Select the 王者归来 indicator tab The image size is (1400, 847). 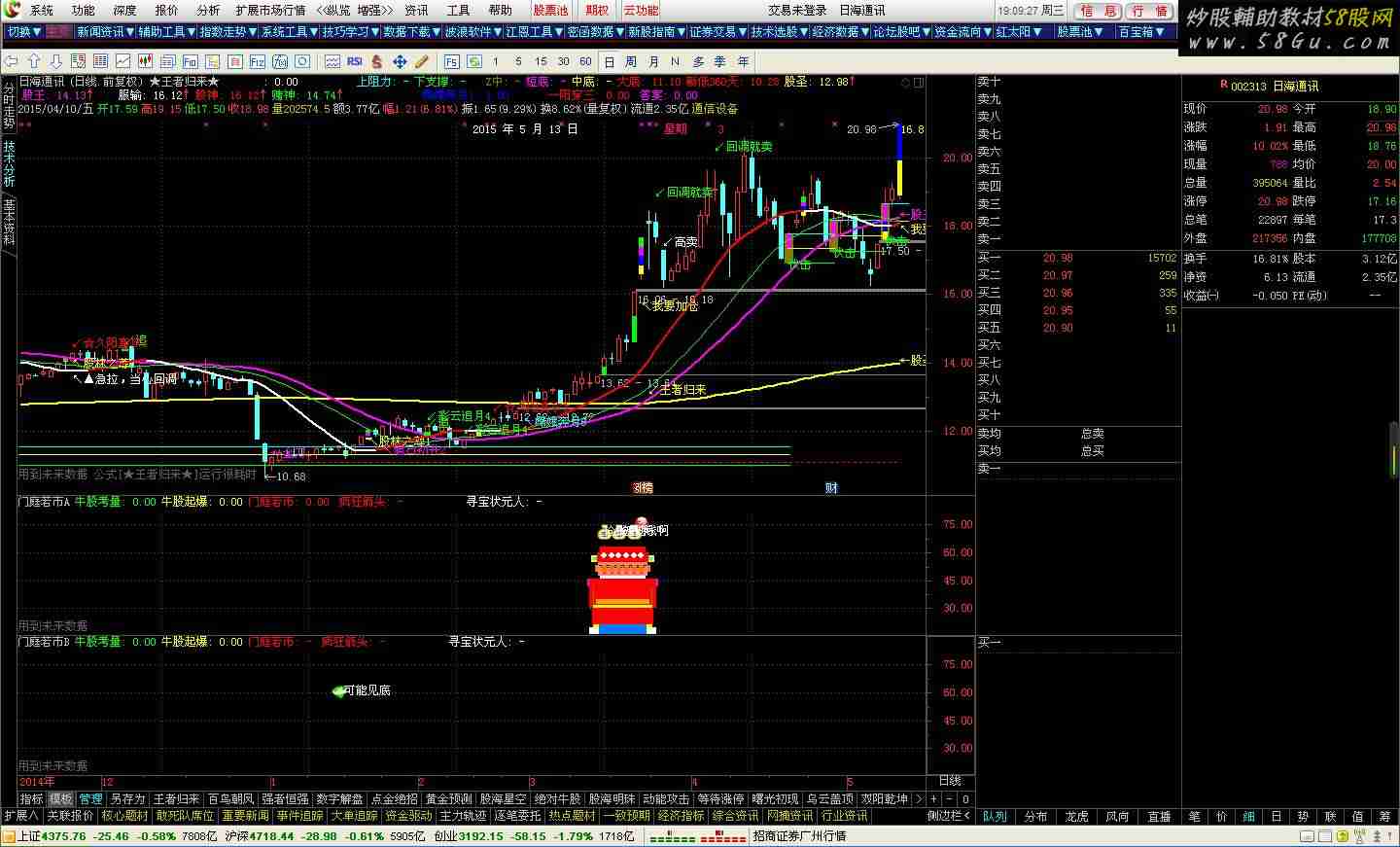(176, 799)
